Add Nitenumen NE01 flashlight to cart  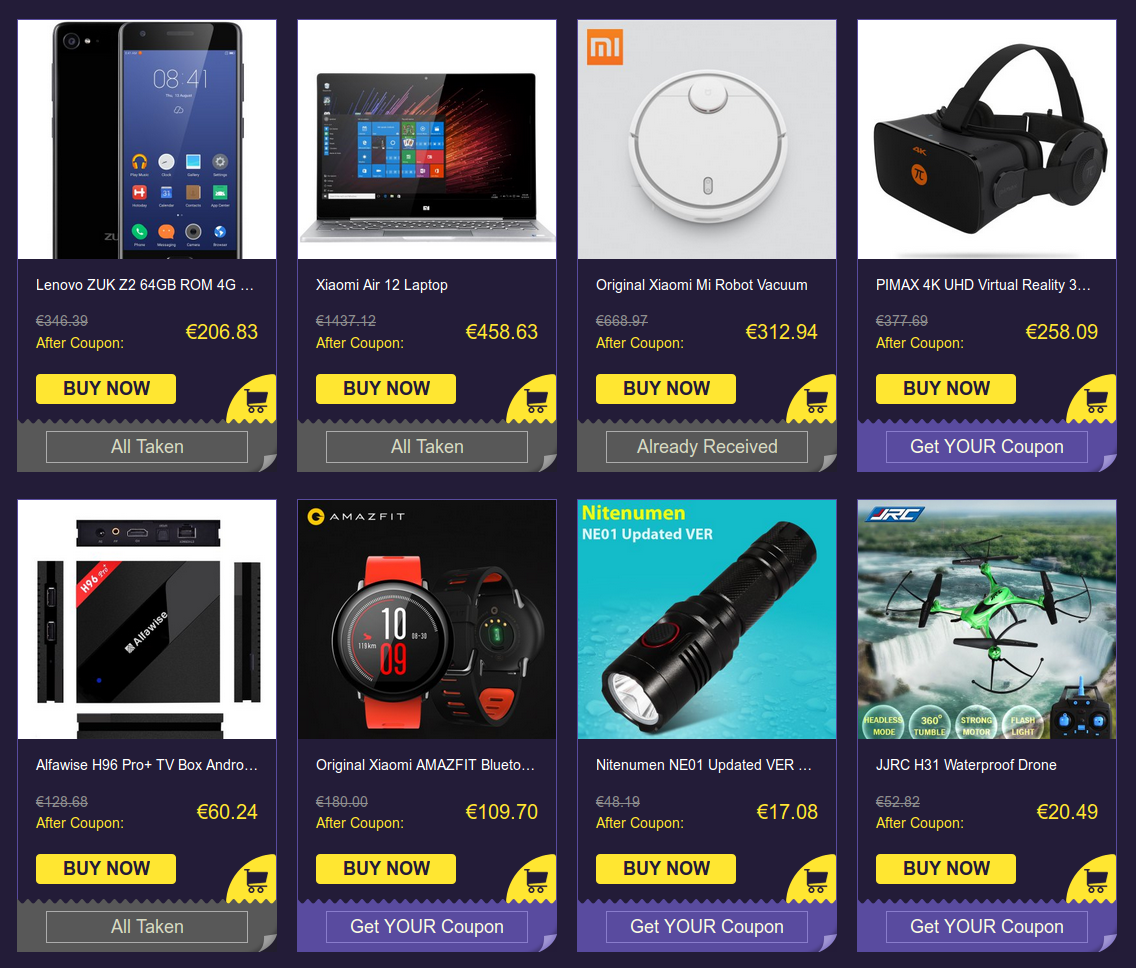click(x=815, y=880)
